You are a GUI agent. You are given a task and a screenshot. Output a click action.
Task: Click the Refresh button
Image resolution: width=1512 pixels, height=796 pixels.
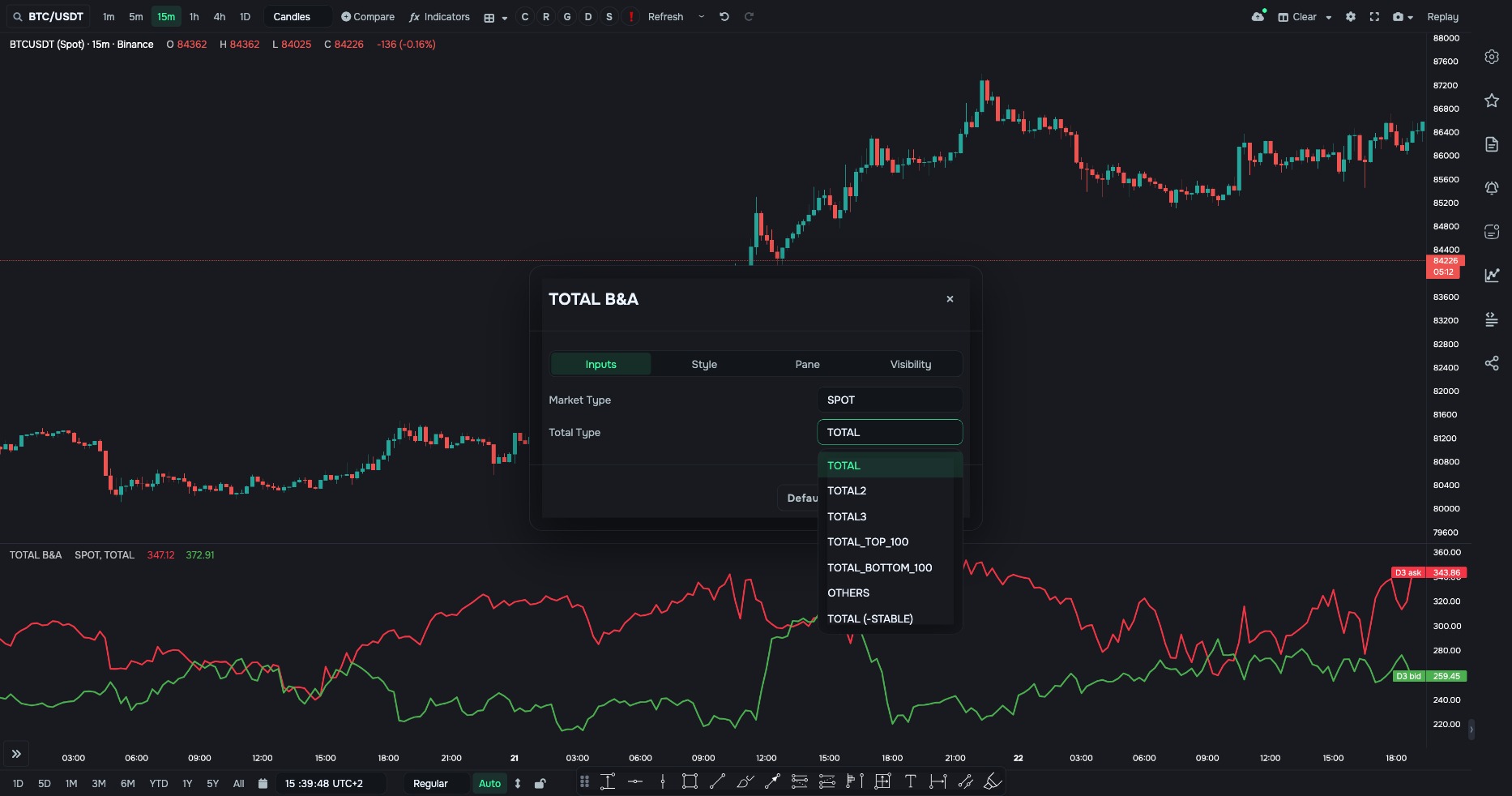pyautogui.click(x=665, y=16)
